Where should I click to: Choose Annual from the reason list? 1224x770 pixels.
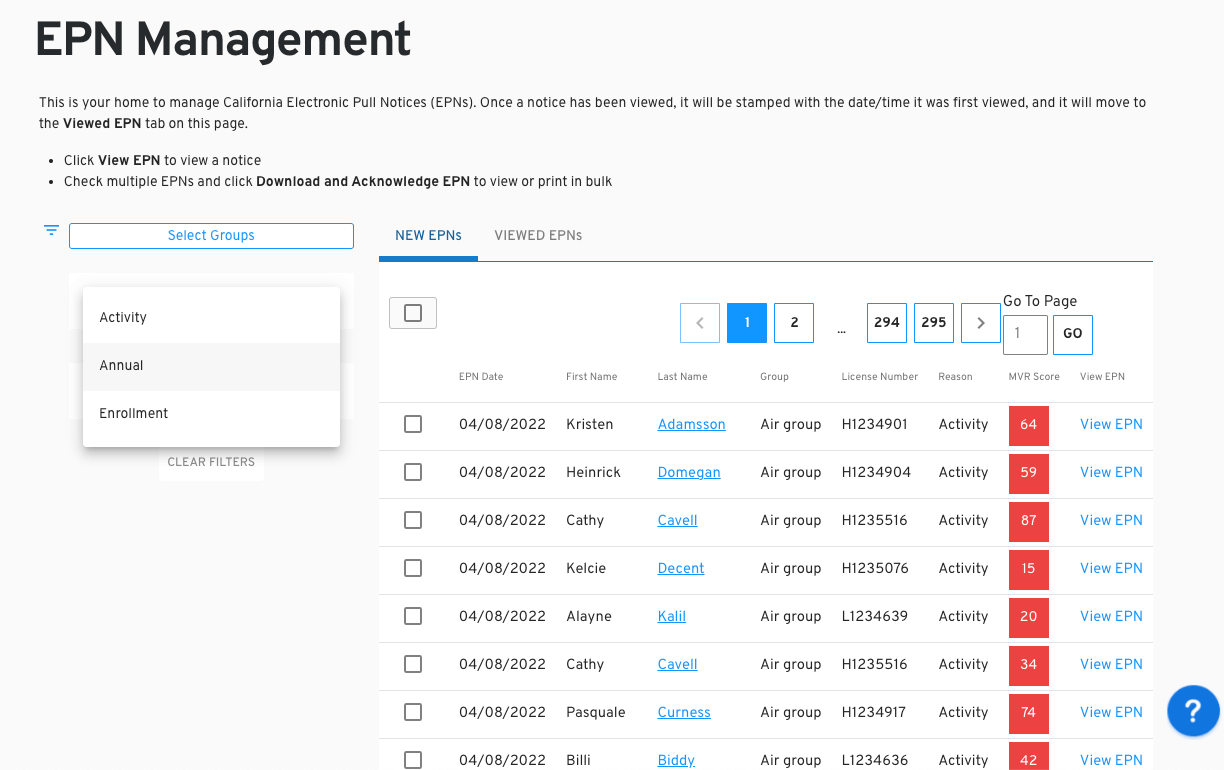pos(211,366)
